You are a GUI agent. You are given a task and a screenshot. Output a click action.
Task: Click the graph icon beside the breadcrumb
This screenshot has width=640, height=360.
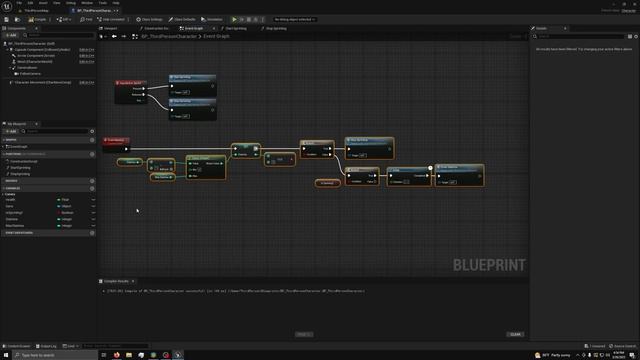(135, 36)
